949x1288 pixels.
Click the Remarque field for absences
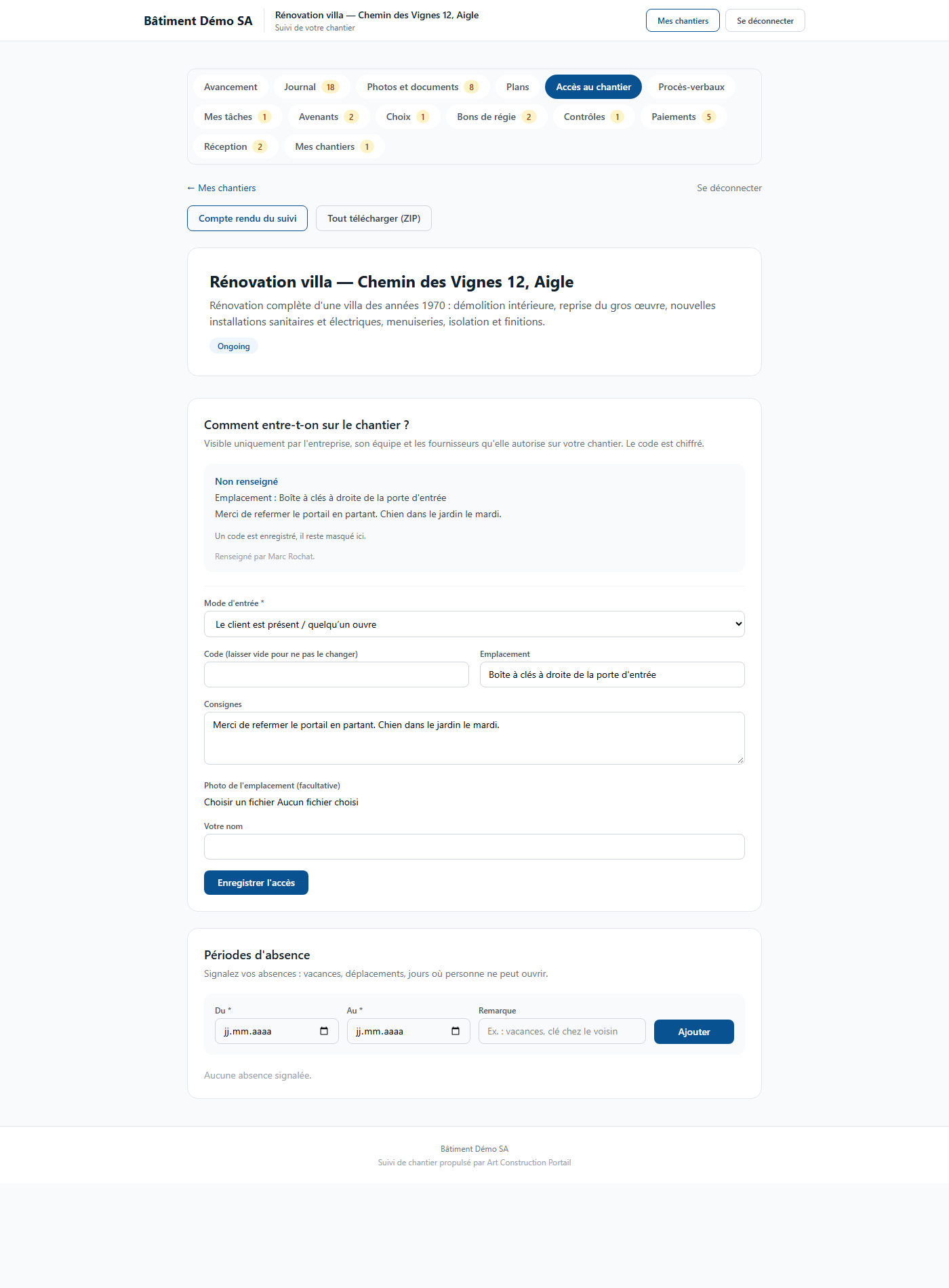pyautogui.click(x=562, y=1031)
